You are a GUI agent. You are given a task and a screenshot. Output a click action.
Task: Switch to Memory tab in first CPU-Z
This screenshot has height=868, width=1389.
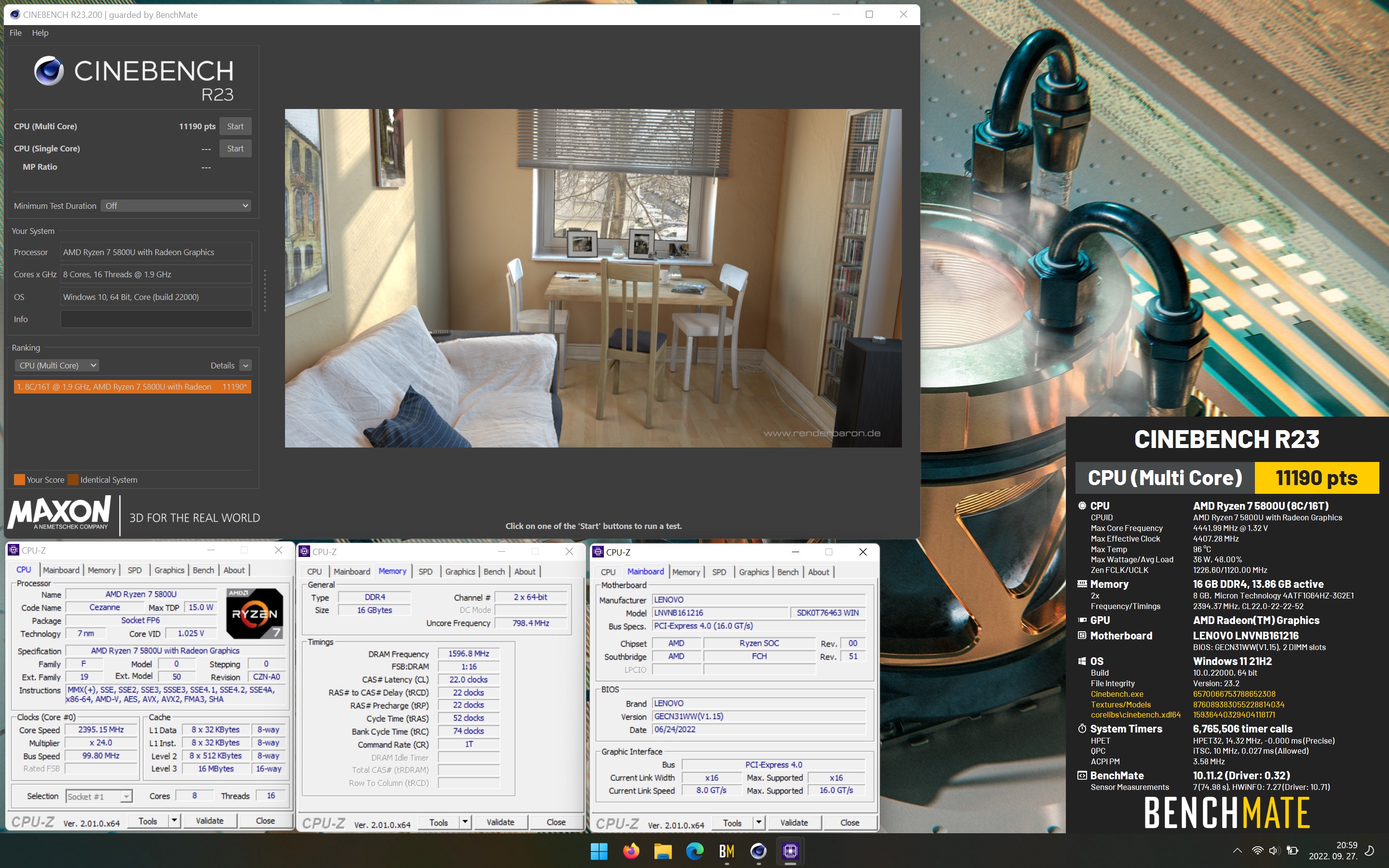click(x=102, y=570)
